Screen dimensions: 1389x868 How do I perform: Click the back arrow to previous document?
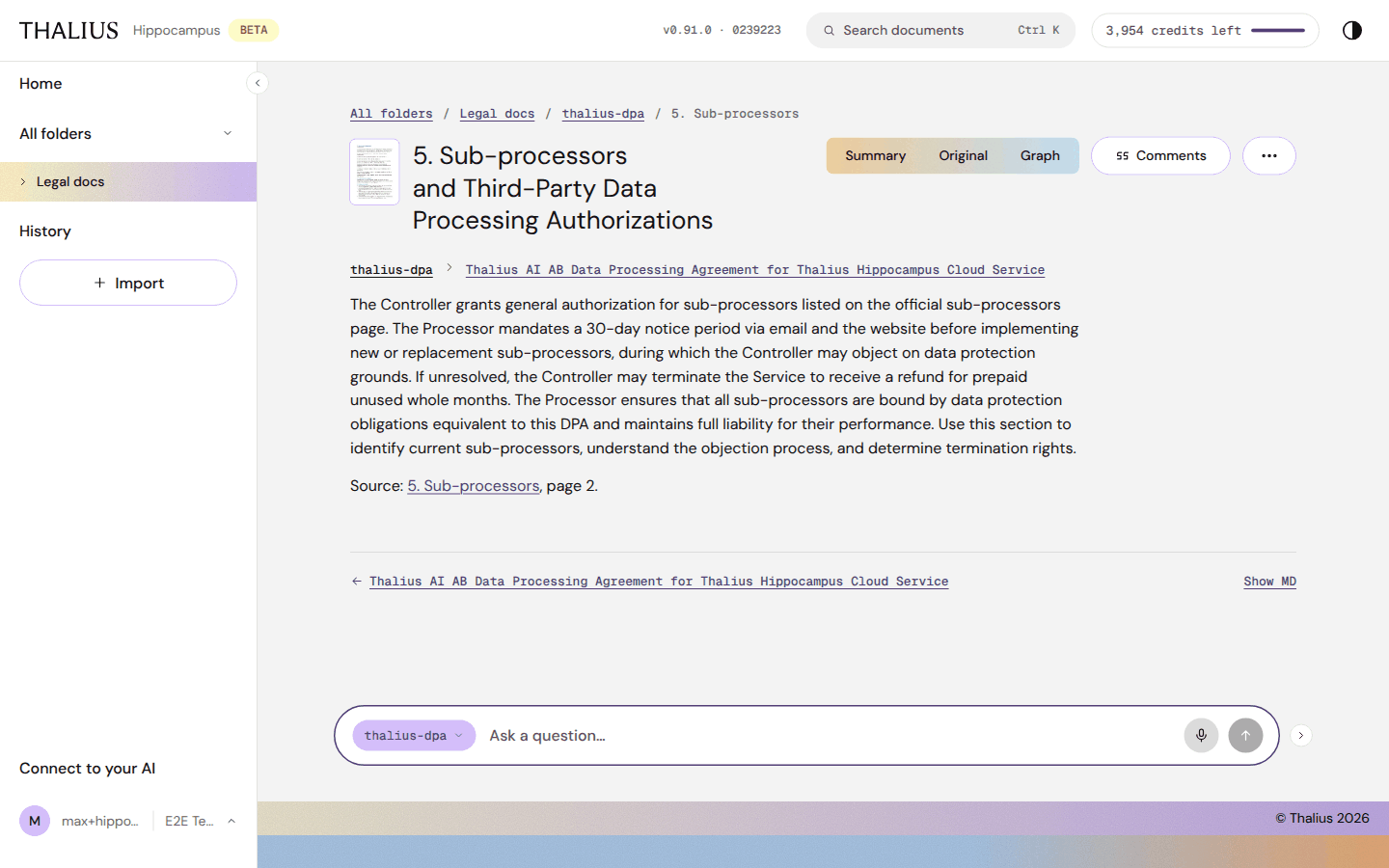[x=356, y=582]
